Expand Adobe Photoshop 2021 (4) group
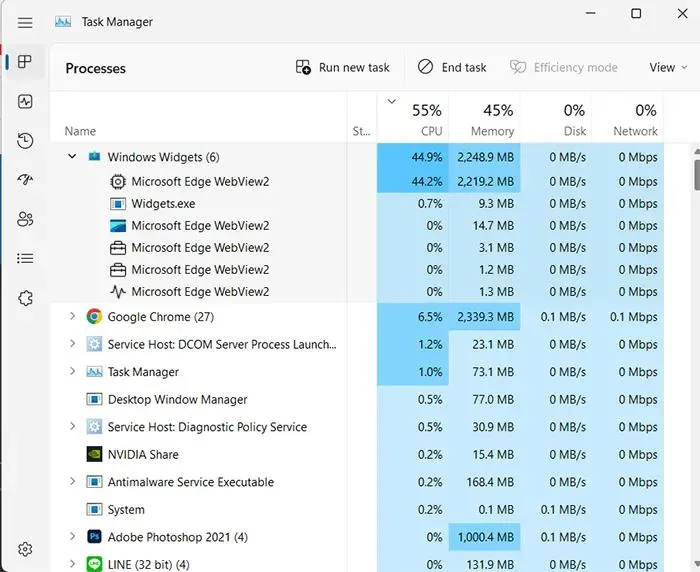The height and width of the screenshot is (572, 700). 72,536
